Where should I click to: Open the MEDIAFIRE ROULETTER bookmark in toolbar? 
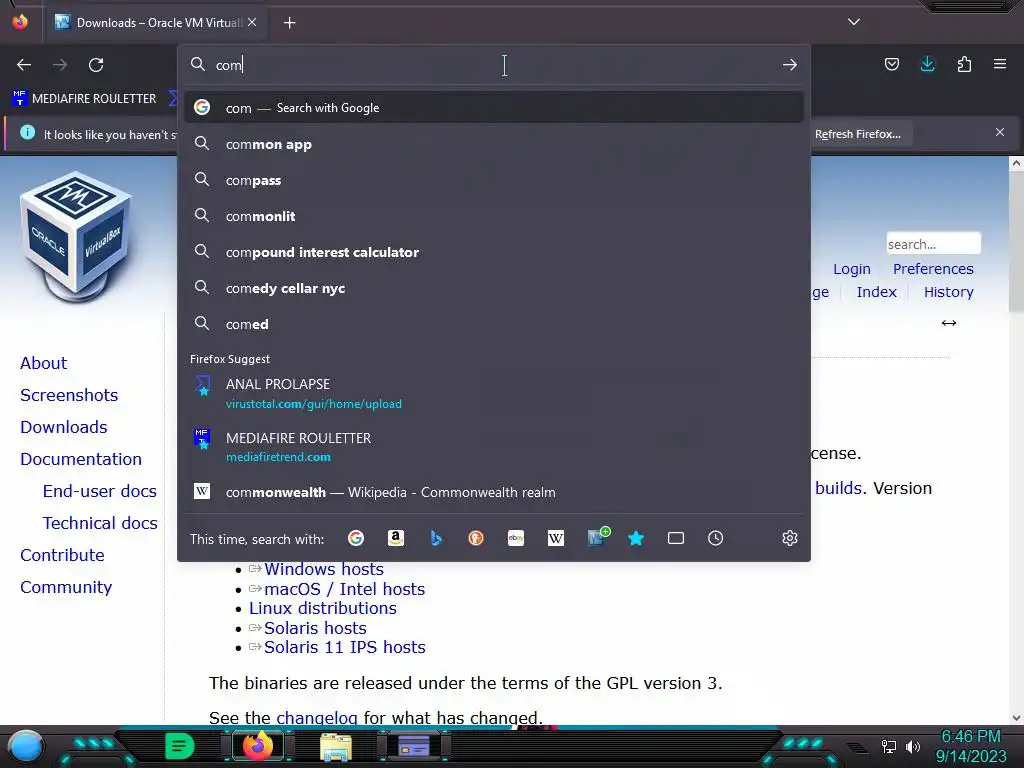(84, 99)
